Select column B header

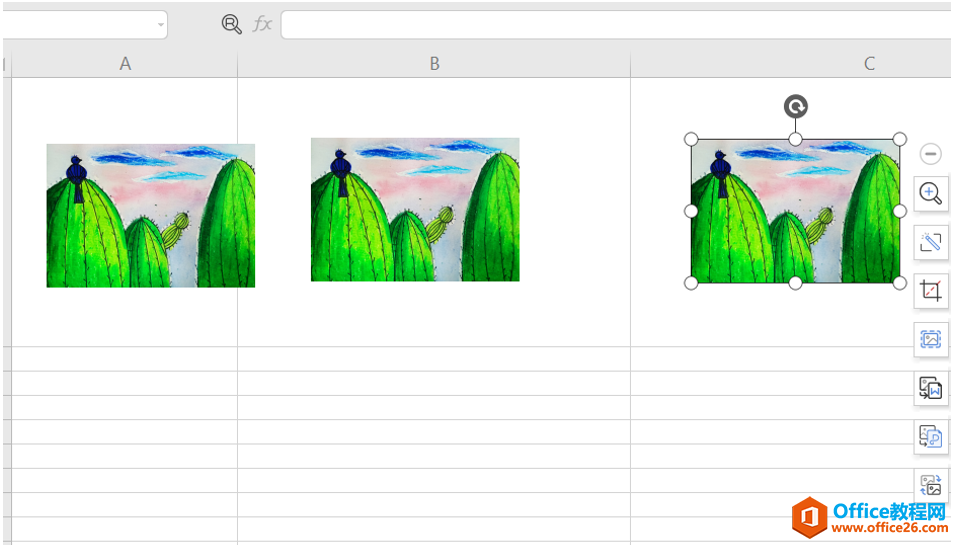tap(434, 64)
